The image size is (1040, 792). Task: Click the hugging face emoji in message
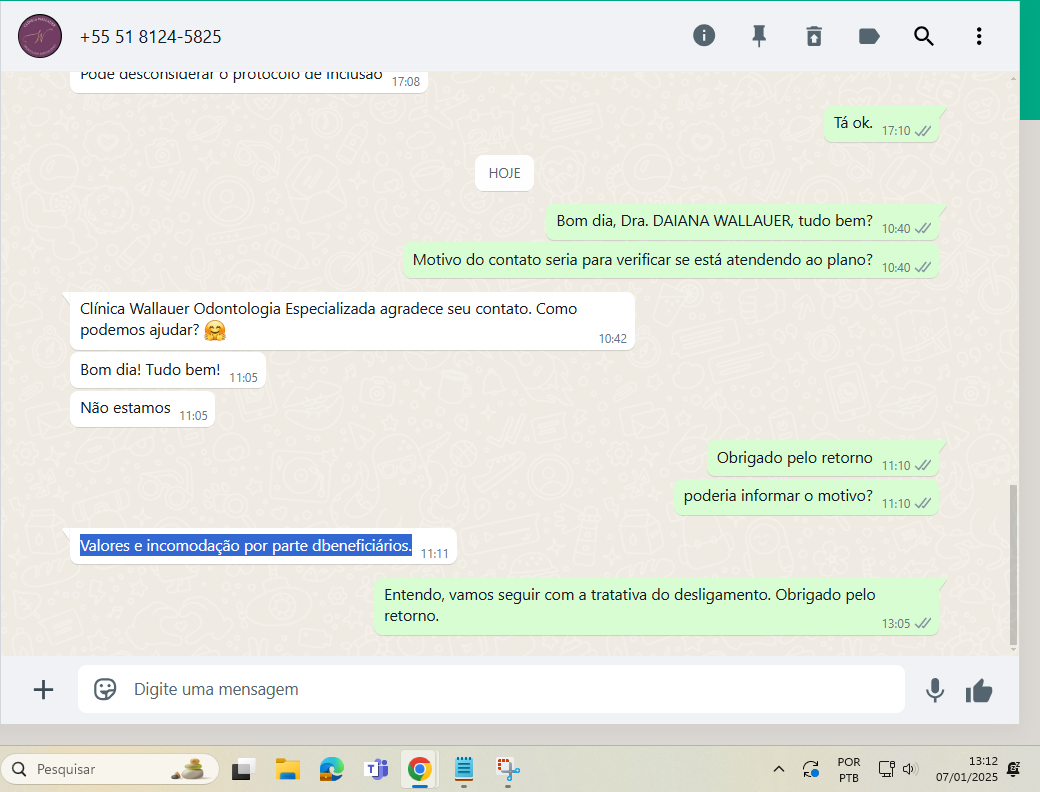tap(215, 330)
